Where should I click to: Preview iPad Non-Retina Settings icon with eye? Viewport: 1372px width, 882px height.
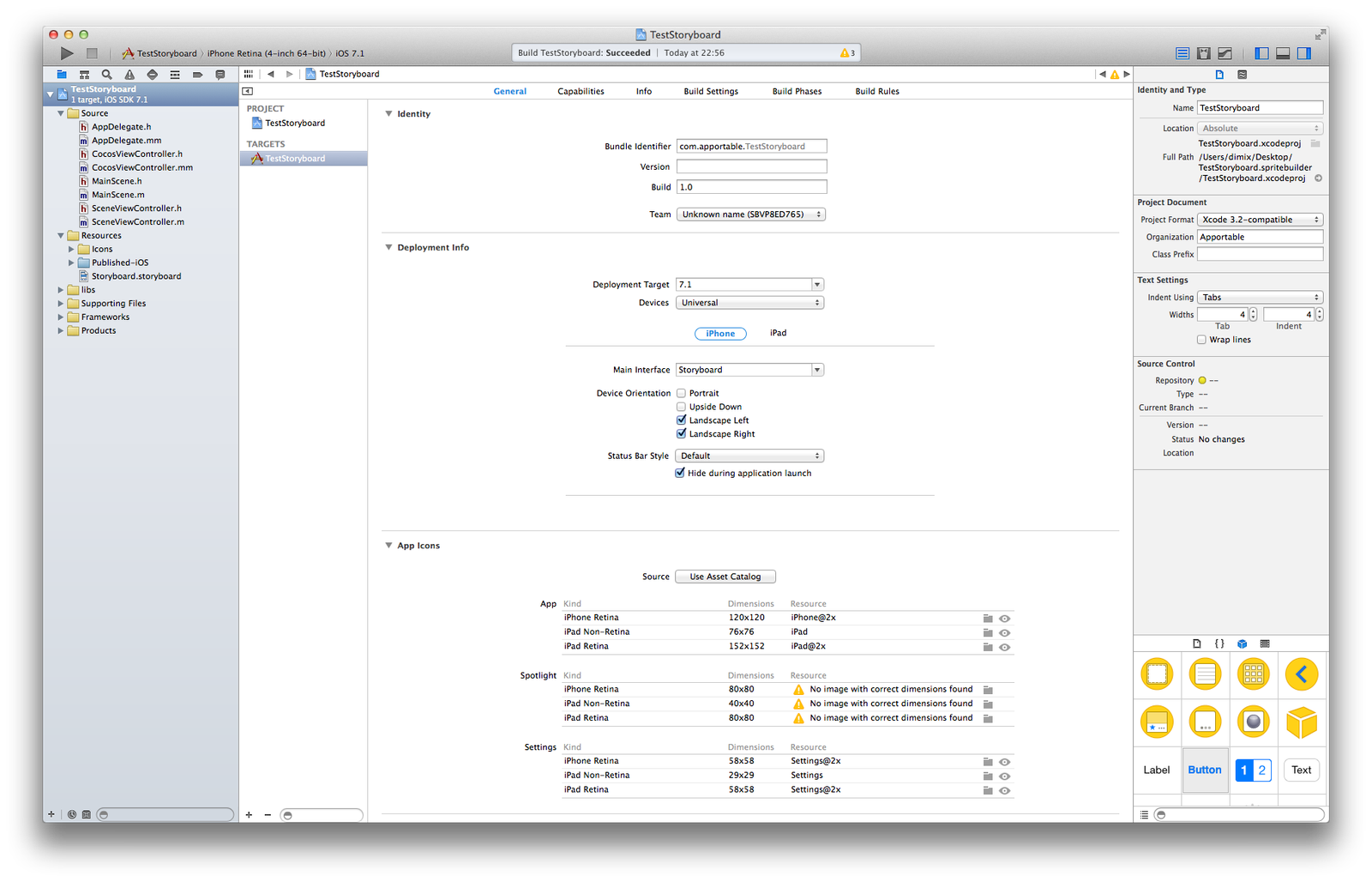tap(1005, 776)
